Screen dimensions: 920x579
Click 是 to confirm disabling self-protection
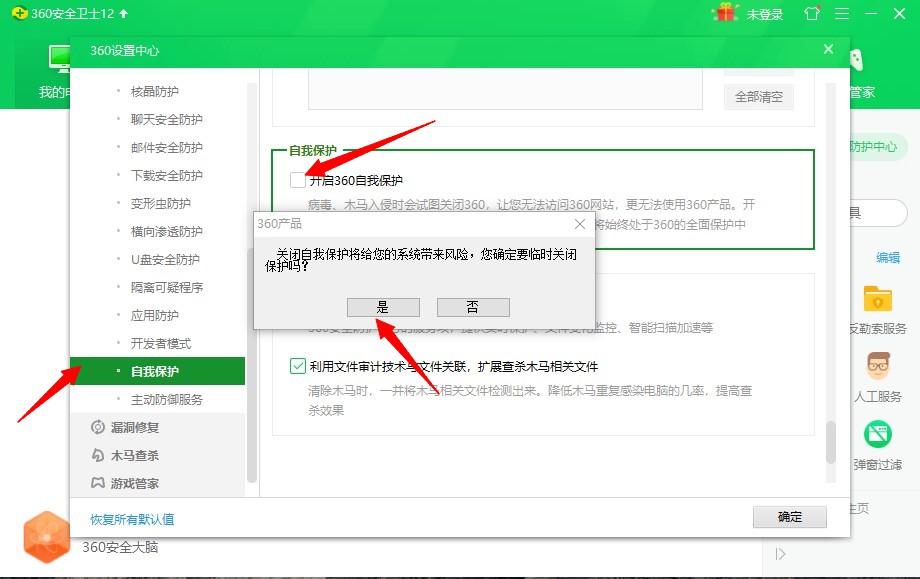383,307
